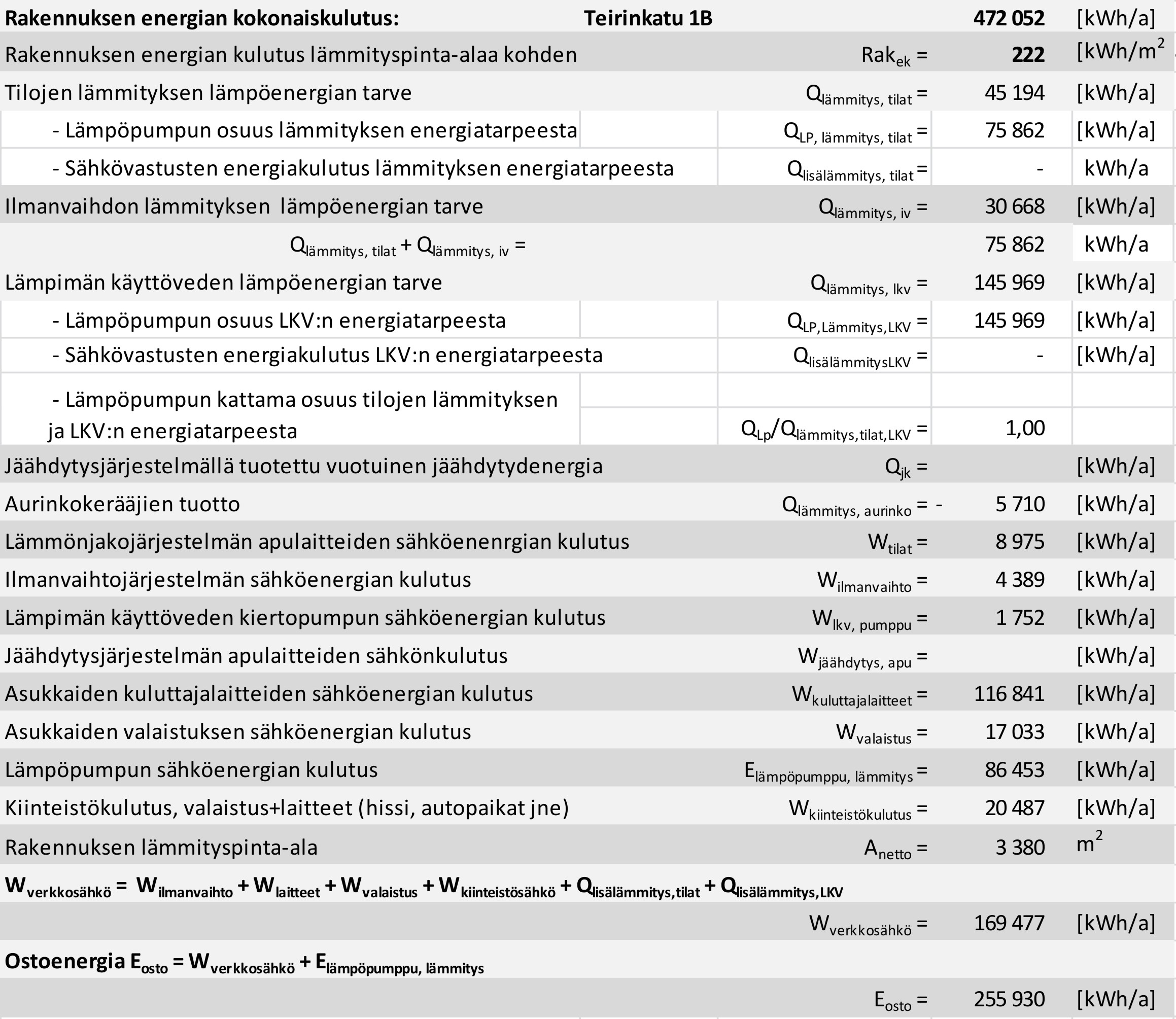Select the lkv pump value 1 752

pyautogui.click(x=1020, y=618)
